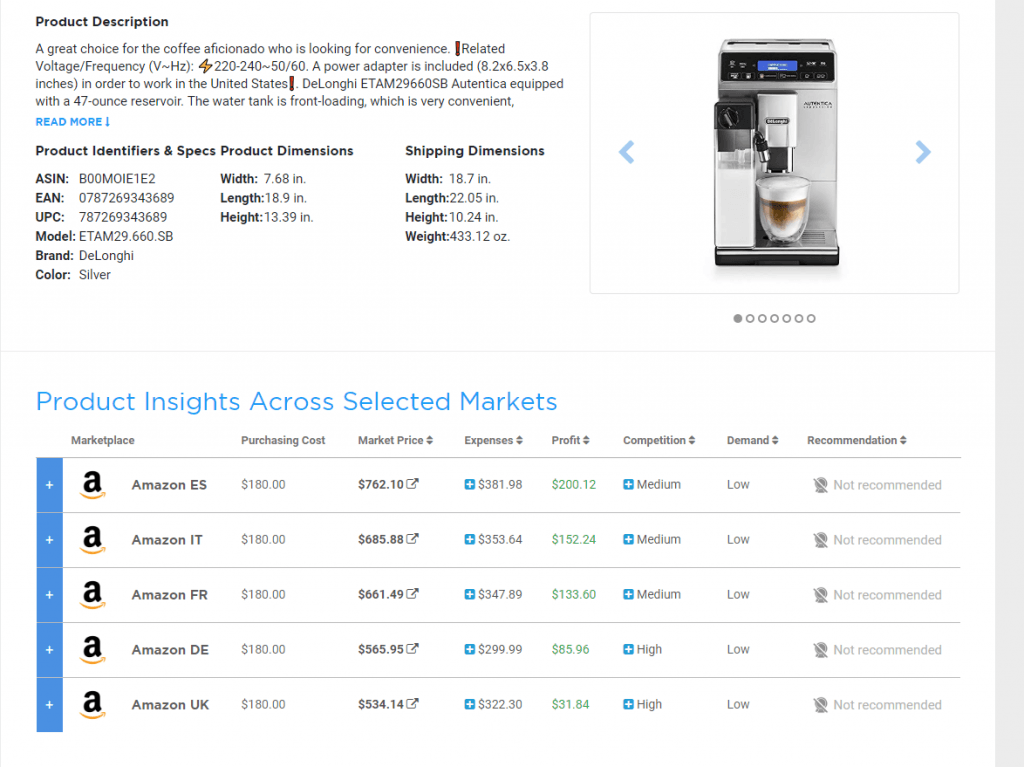Open Amazon ES market price external link
This screenshot has height=767, width=1024.
click(x=412, y=483)
